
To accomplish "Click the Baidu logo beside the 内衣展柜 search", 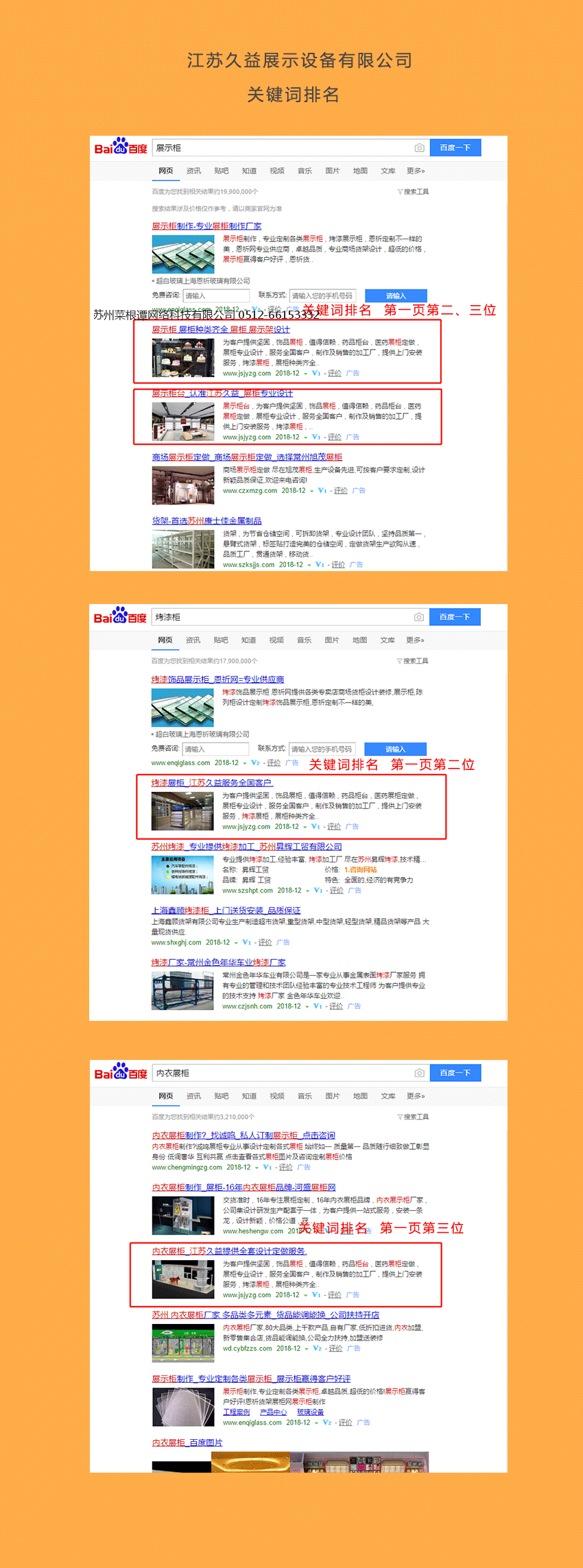I will point(121,1072).
